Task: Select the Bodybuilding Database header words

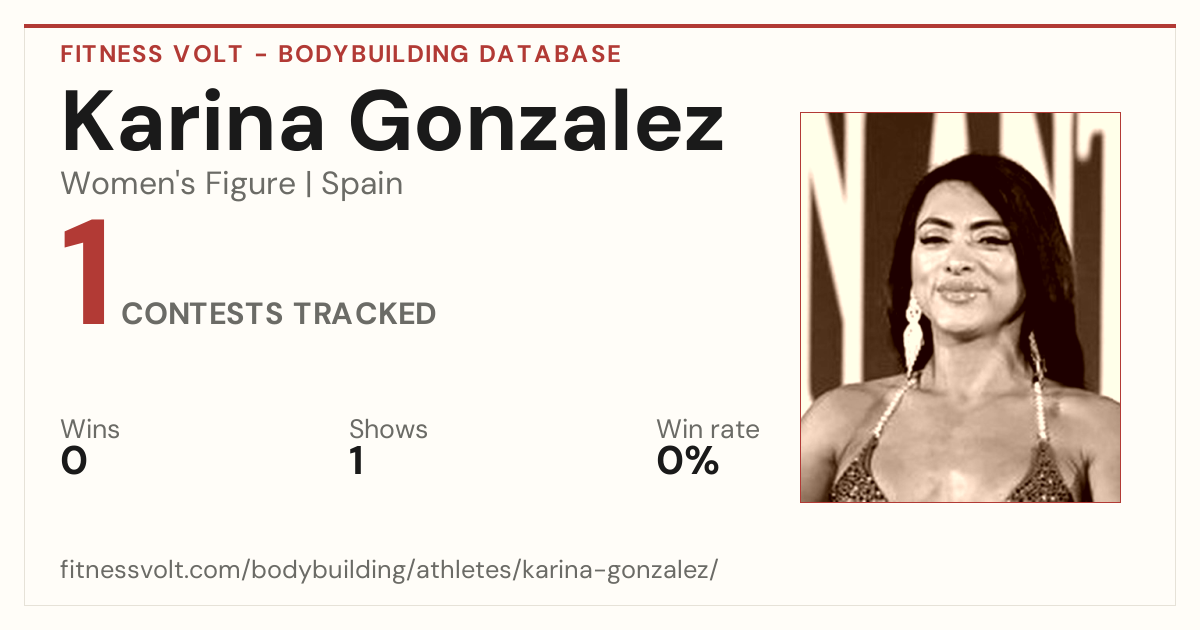Action: pyautogui.click(x=450, y=54)
